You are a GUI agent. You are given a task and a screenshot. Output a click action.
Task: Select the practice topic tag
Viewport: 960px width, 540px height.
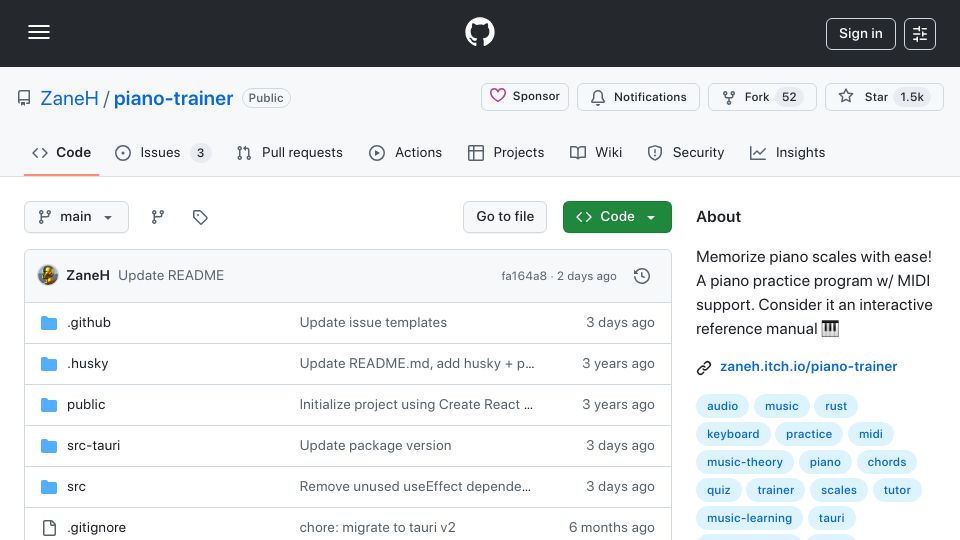click(809, 434)
